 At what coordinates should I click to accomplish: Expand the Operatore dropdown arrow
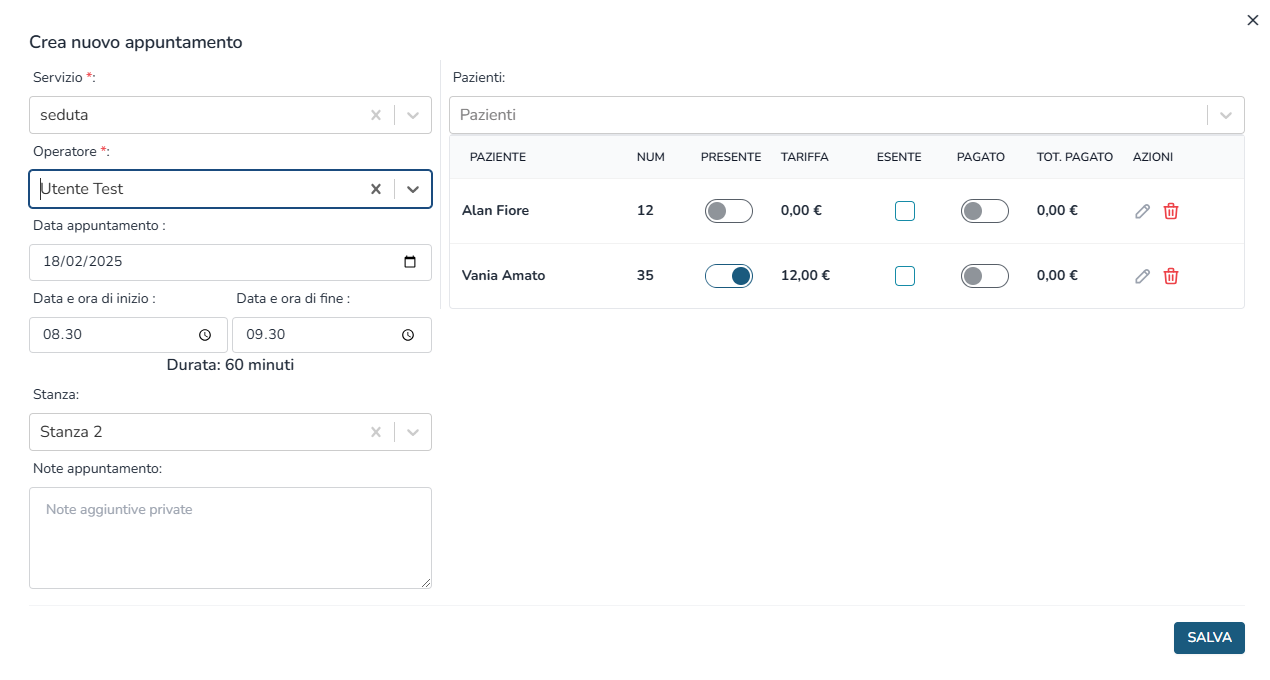click(x=413, y=189)
